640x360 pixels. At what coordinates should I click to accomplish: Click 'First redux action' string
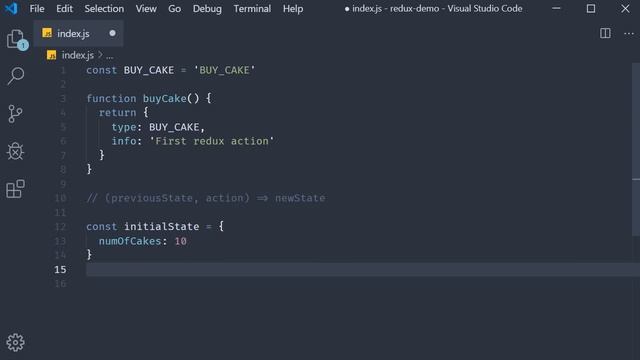(211, 141)
